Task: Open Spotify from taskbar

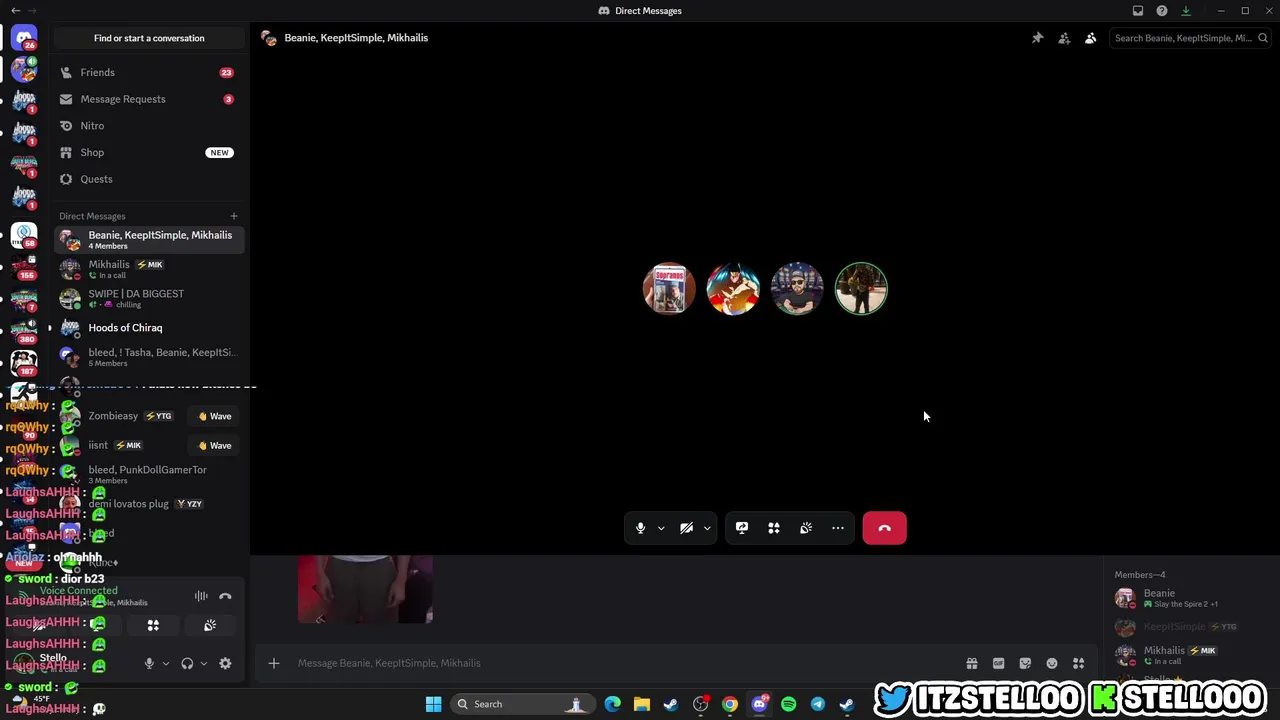Action: pyautogui.click(x=788, y=704)
